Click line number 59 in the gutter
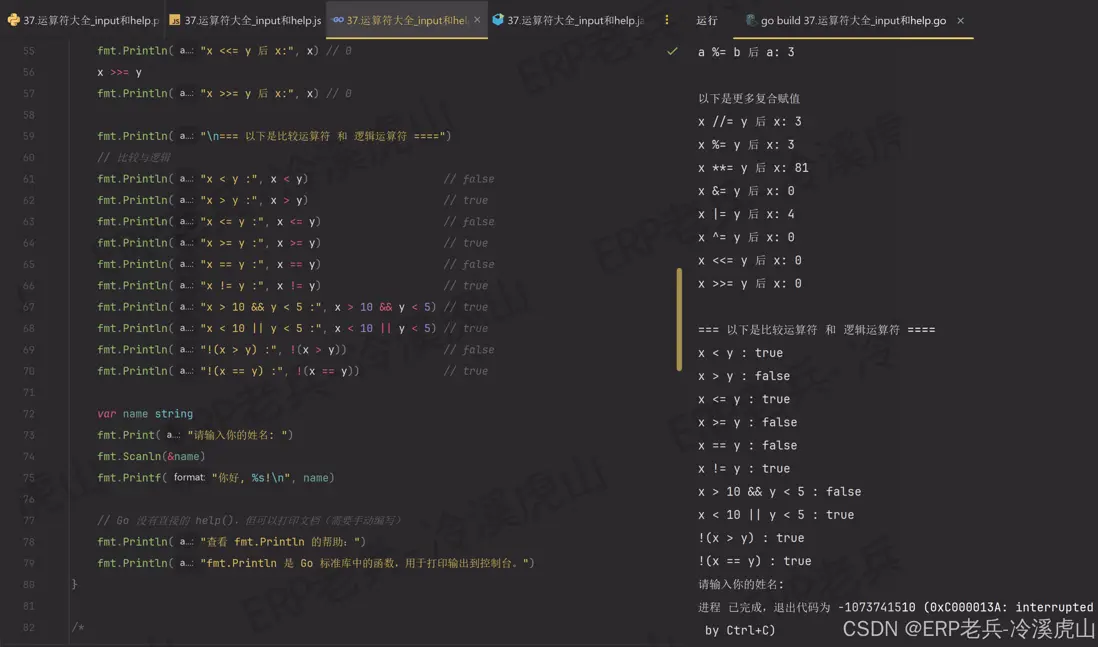The width and height of the screenshot is (1098, 647). click(29, 136)
